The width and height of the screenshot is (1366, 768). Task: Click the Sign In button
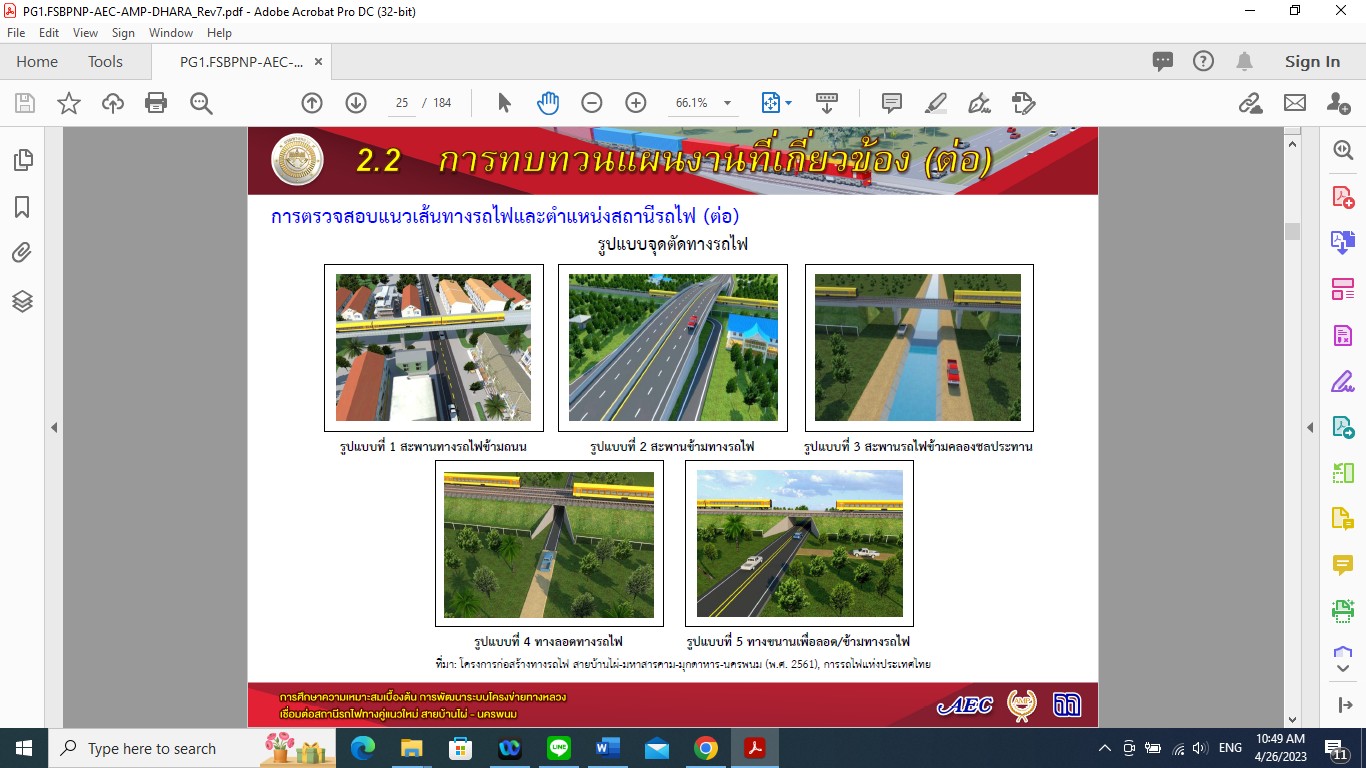click(1312, 62)
